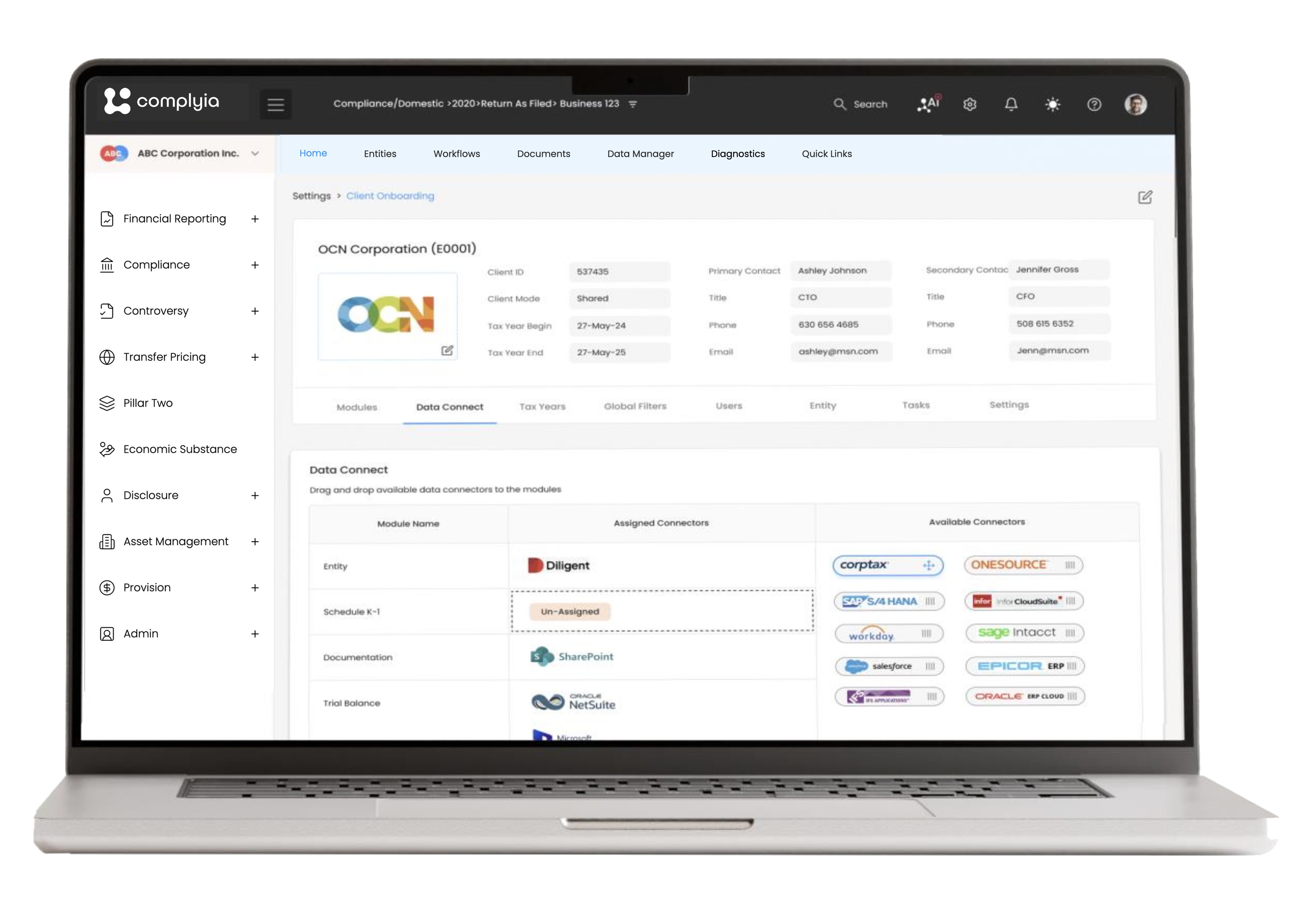Click breadcrumb filter icon after Business 123
This screenshot has width=1312, height=924.
click(633, 104)
